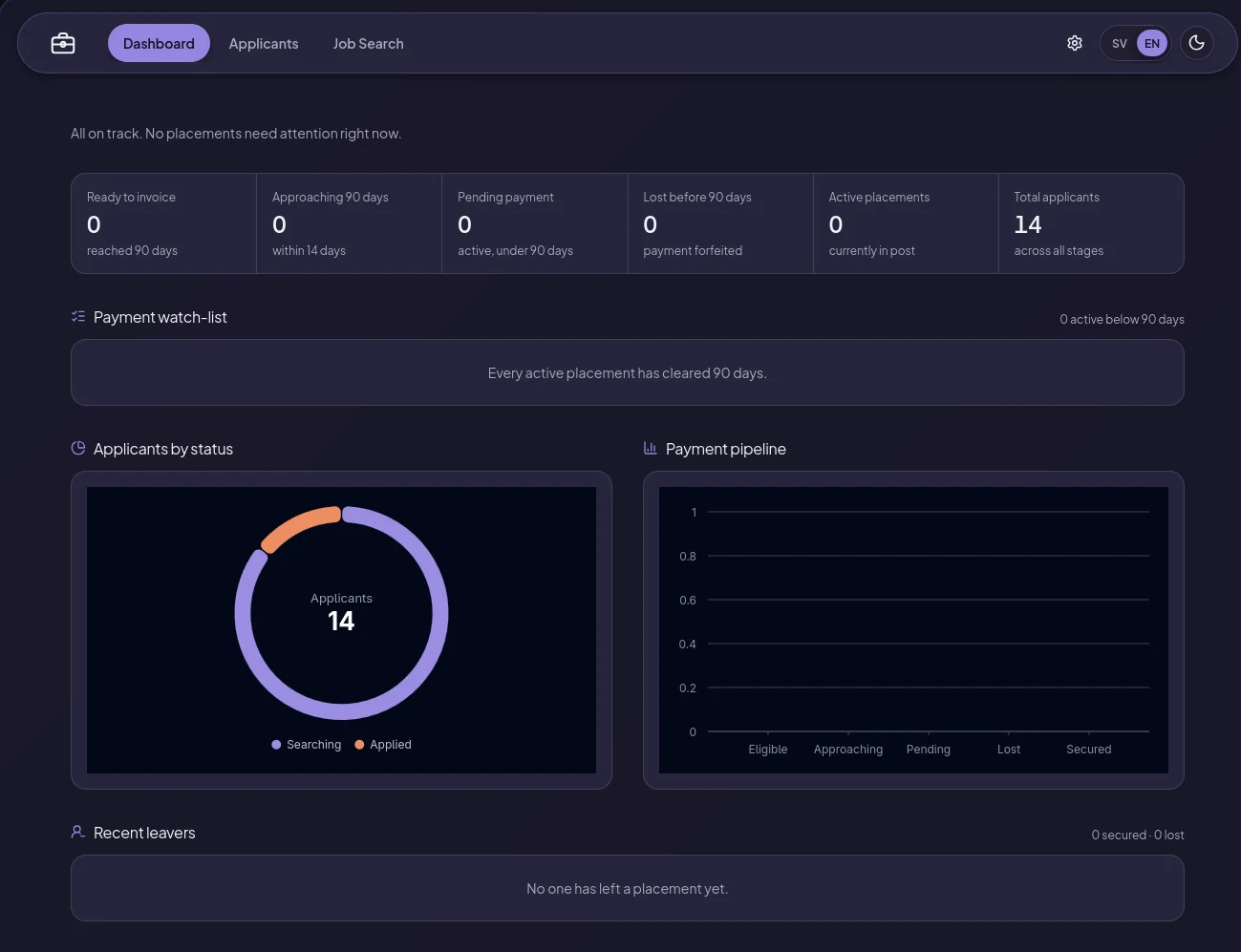1241x952 pixels.
Task: Open the Active placements card
Action: pos(906,223)
